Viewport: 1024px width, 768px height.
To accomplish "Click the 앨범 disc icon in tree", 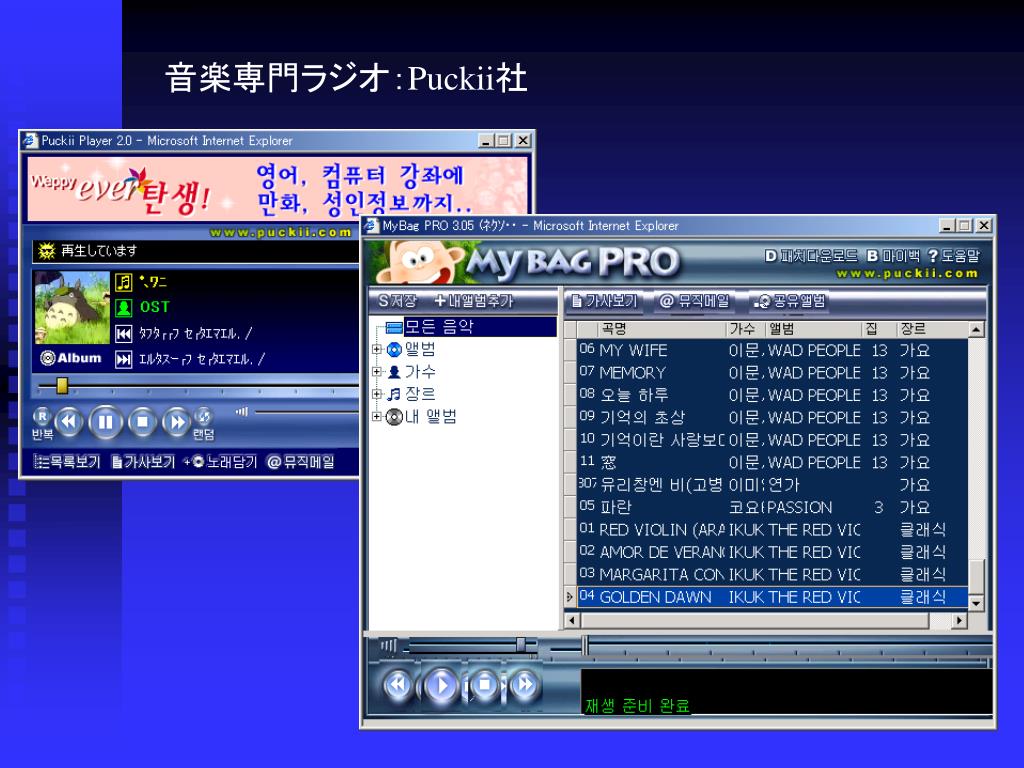I will (x=394, y=349).
